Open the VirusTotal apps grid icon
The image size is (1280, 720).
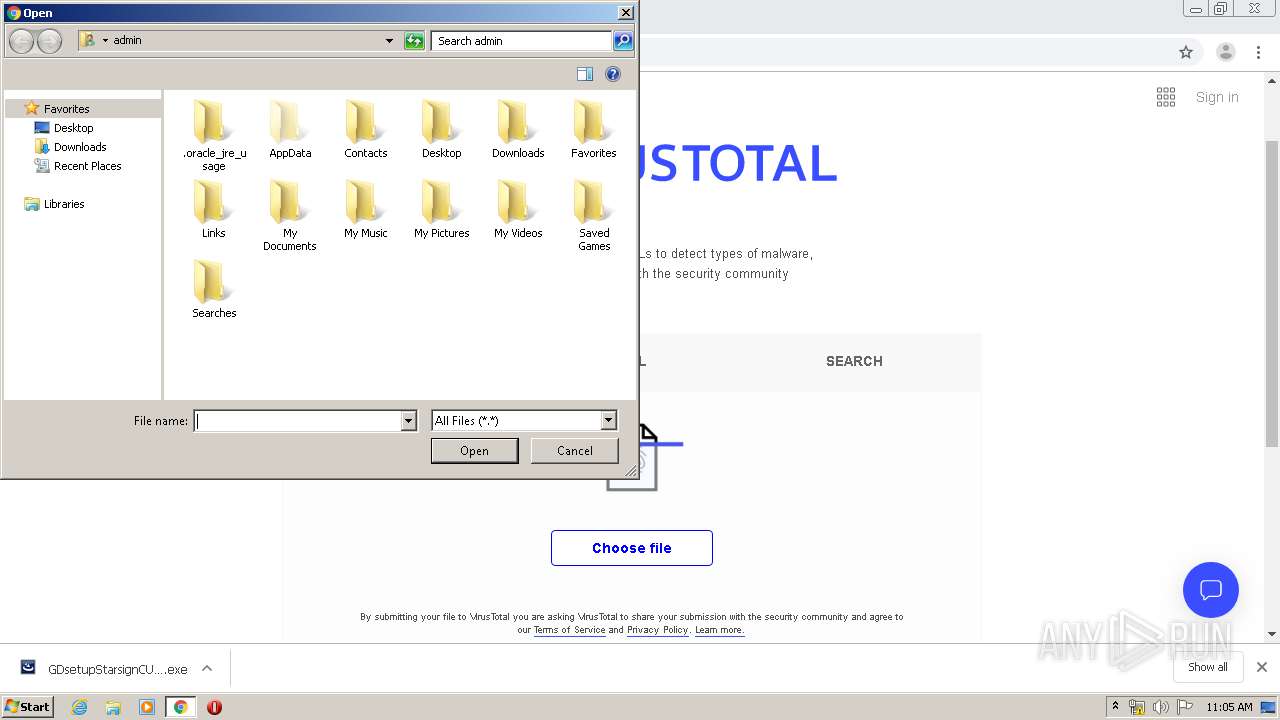click(x=1166, y=97)
